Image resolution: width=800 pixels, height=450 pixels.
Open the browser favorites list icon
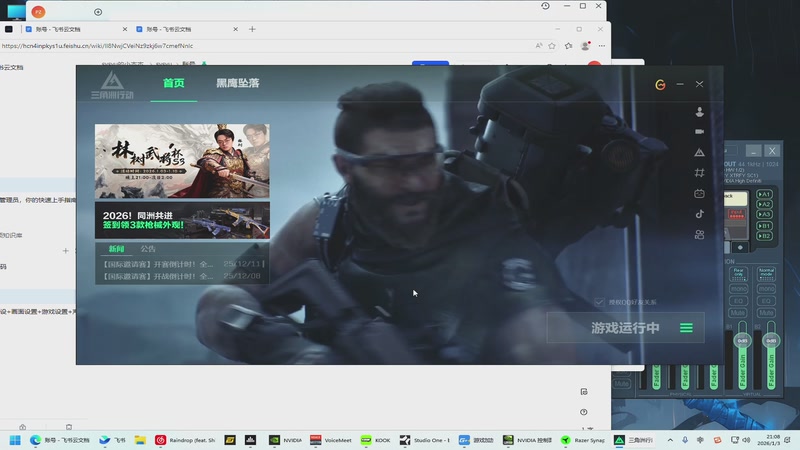pyautogui.click(x=569, y=46)
